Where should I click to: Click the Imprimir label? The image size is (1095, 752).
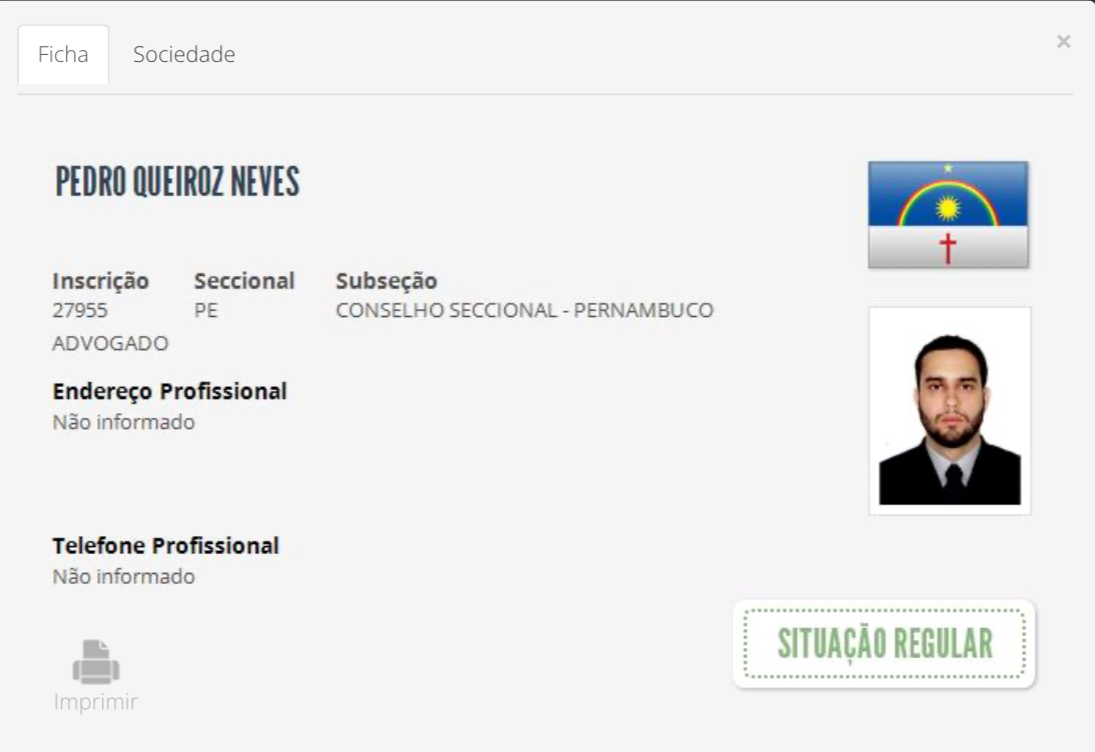pos(96,702)
